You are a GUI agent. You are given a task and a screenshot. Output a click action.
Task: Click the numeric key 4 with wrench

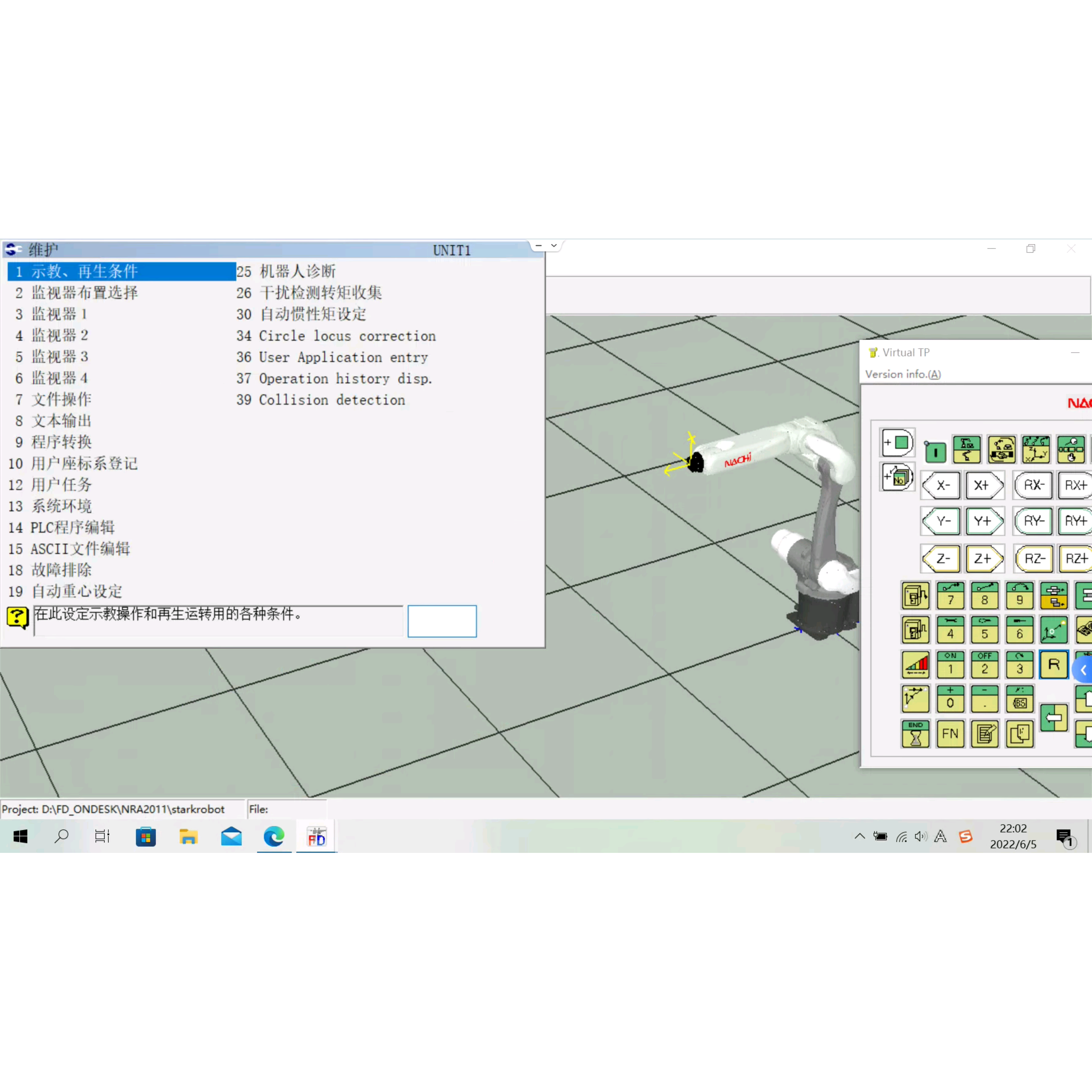click(x=950, y=630)
